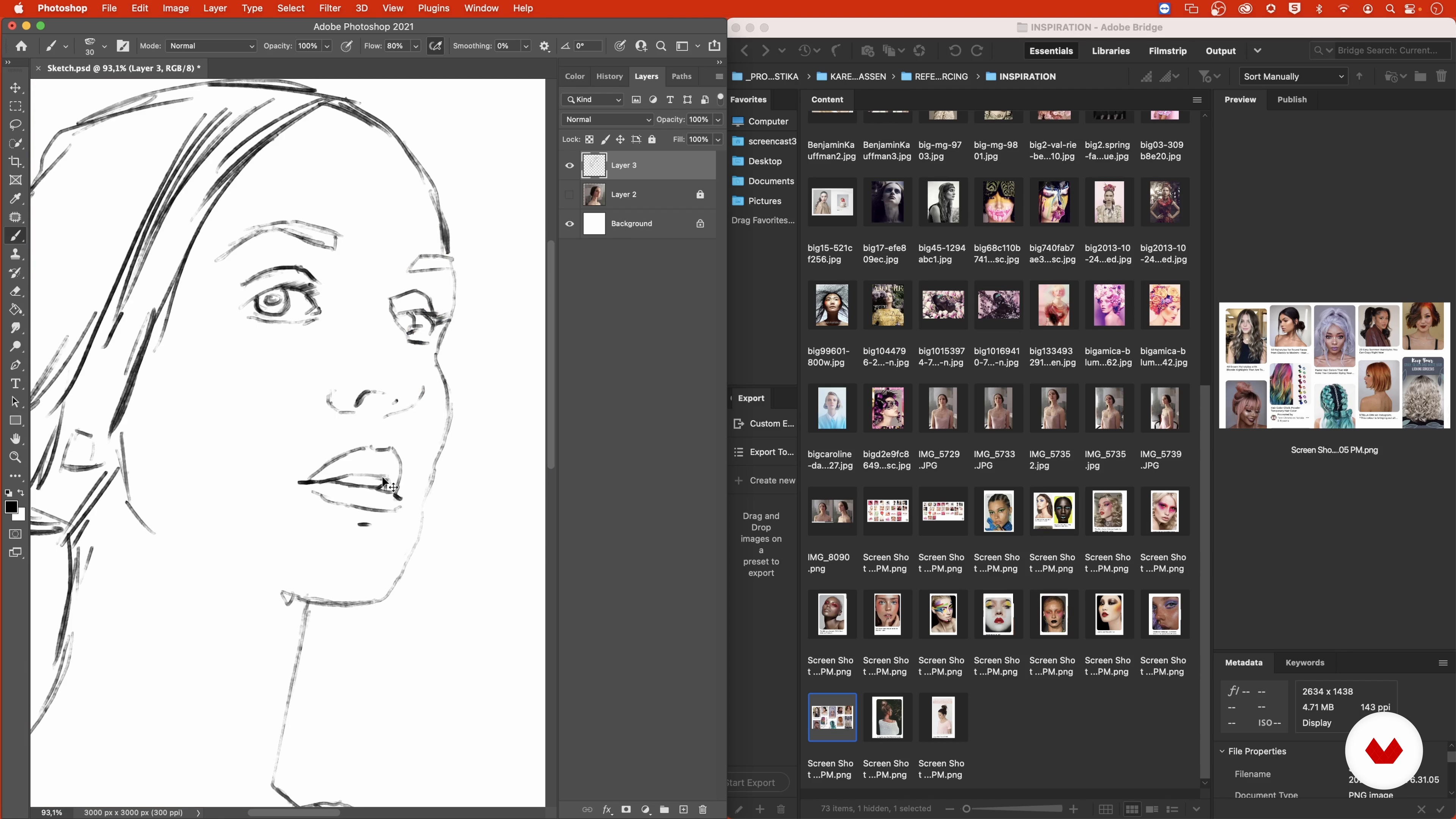The image size is (1456, 819).
Task: Click the Delete layer trash icon
Action: 703,810
